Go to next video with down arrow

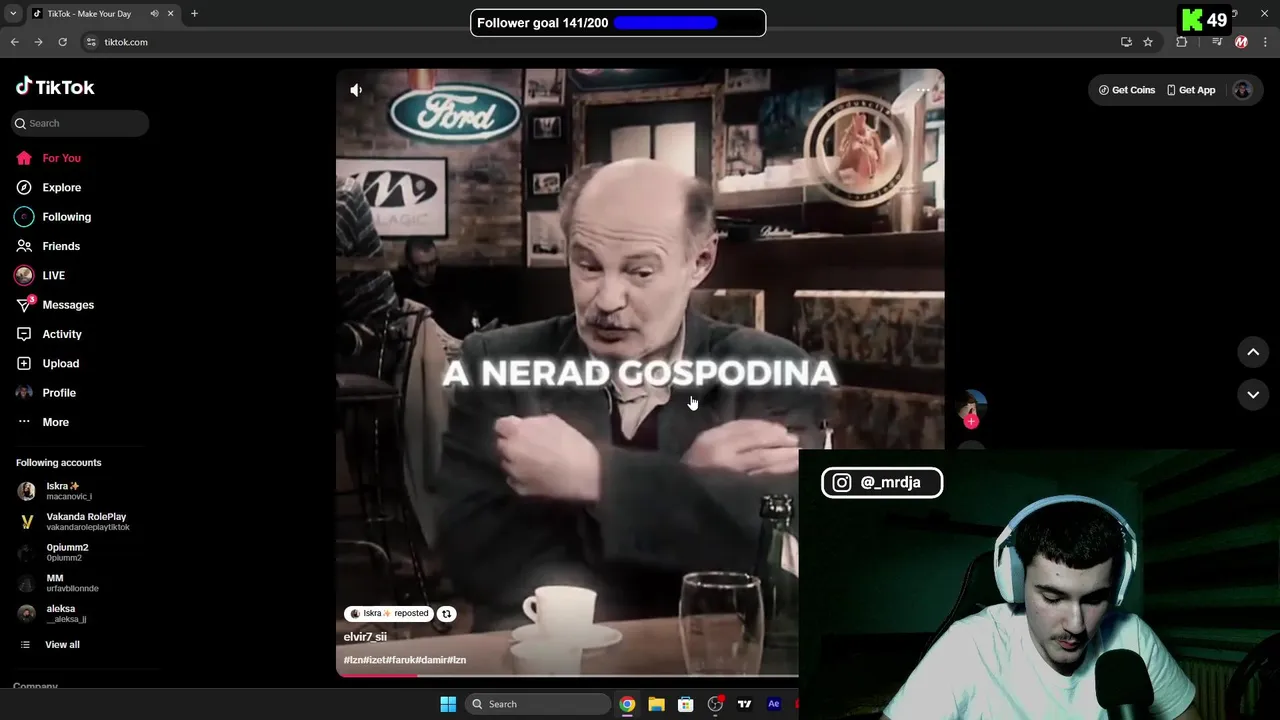click(1253, 395)
